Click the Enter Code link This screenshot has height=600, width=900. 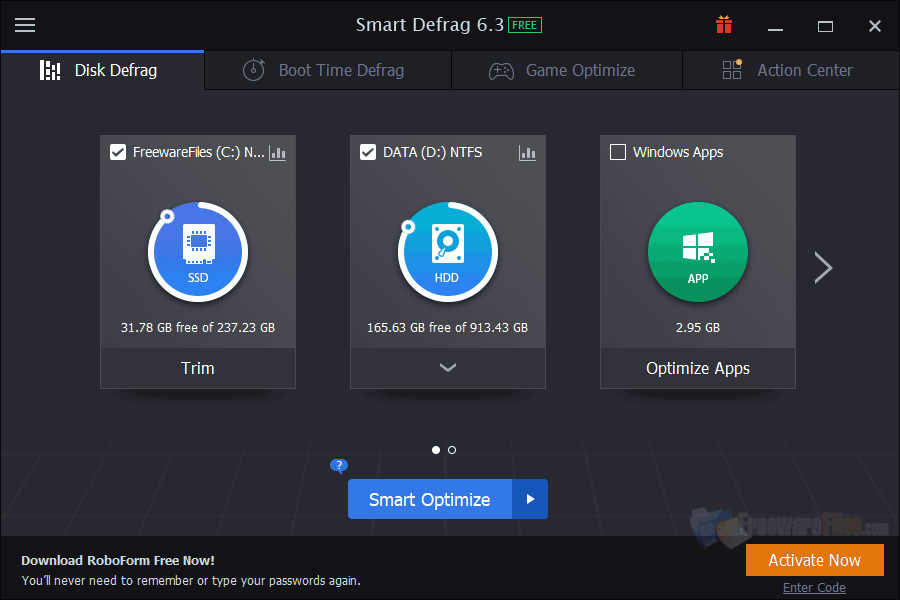(x=814, y=587)
